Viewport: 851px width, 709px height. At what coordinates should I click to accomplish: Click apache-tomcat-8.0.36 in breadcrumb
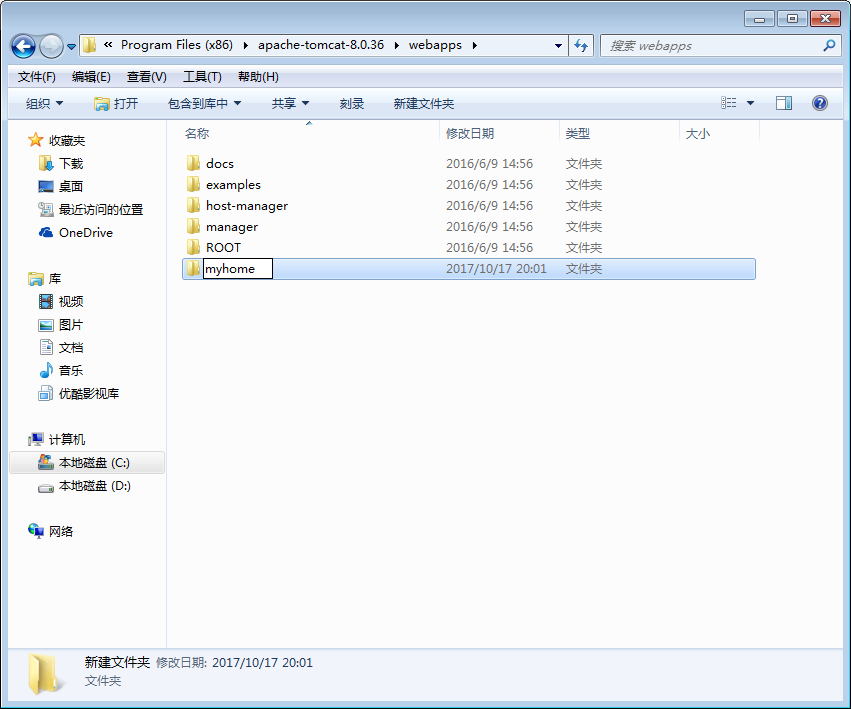tap(321, 45)
